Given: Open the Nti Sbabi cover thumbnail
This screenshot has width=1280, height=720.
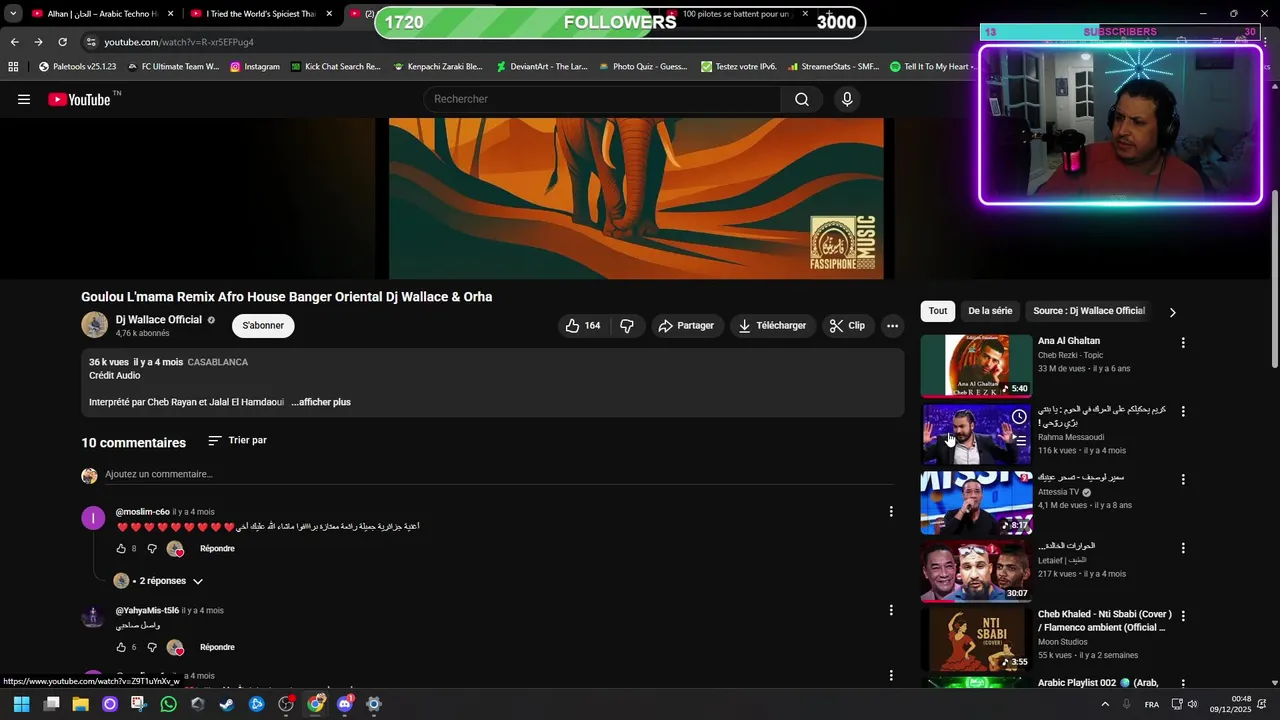Looking at the screenshot, I should point(976,640).
